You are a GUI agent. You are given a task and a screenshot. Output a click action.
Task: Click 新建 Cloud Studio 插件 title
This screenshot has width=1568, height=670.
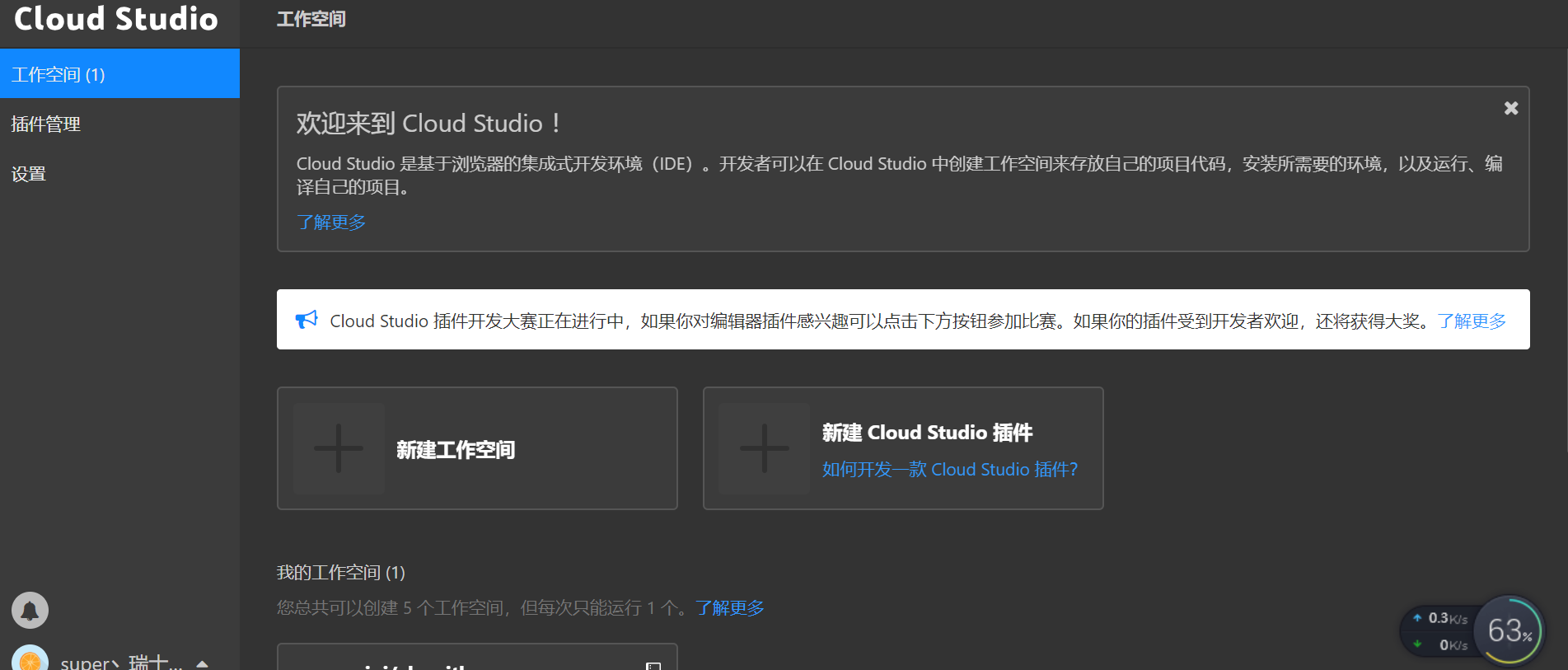[x=927, y=432]
